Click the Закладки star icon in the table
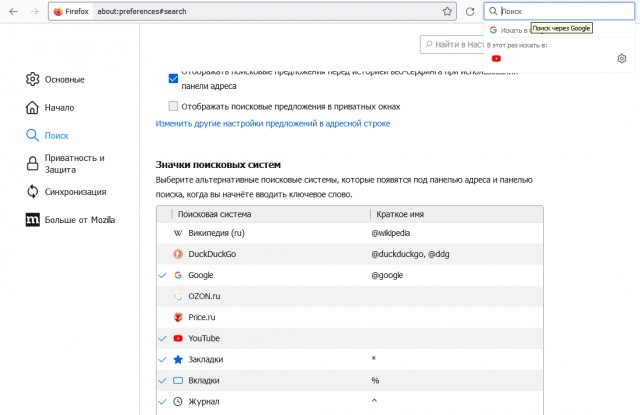The width and height of the screenshot is (640, 415). [178, 360]
